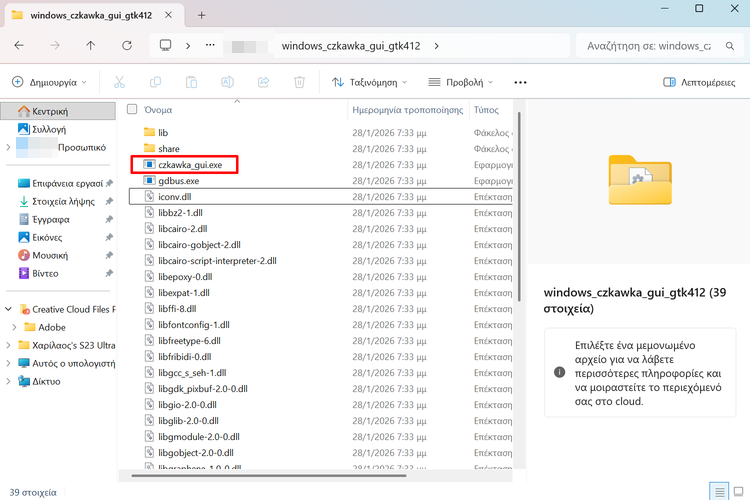
Task: Click the search box input field
Action: click(650, 45)
